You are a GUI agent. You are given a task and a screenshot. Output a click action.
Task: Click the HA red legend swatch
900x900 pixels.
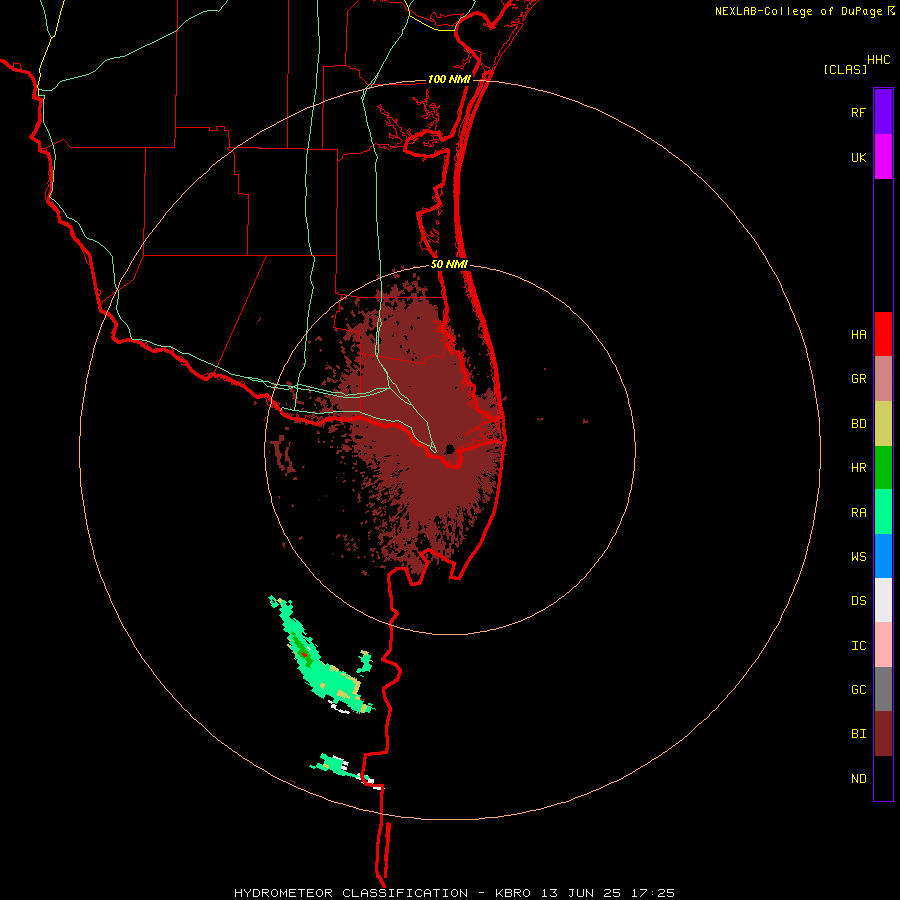[883, 334]
